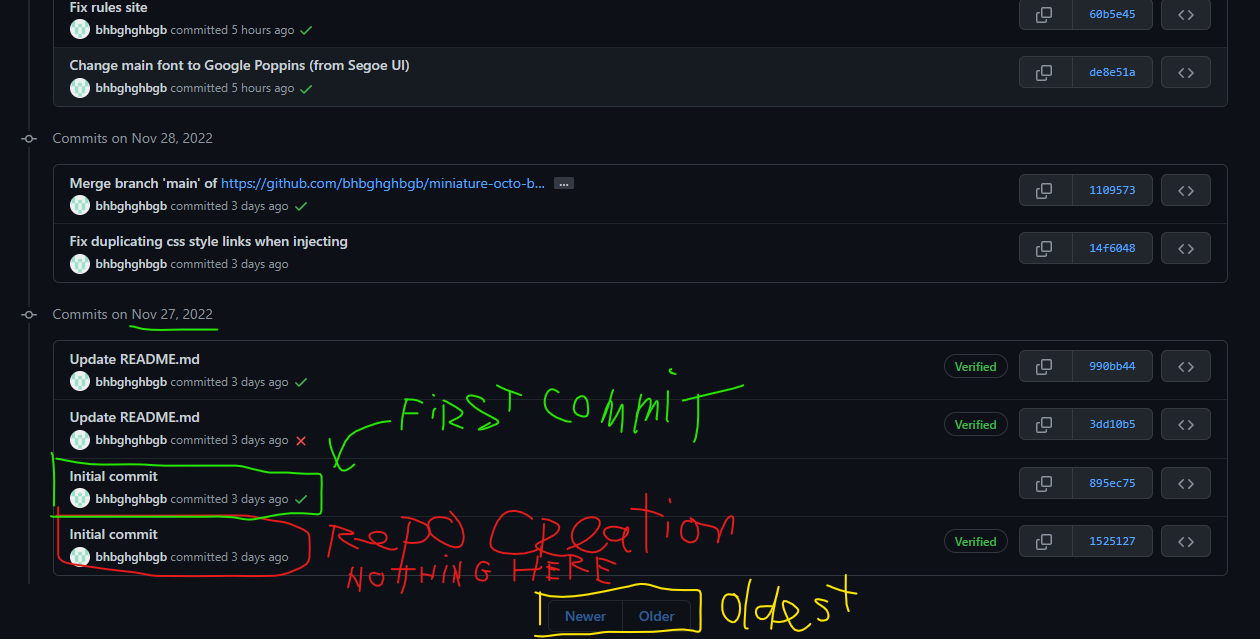The width and height of the screenshot is (1260, 639).
Task: Copy full SHA for commit 60b5e45
Action: [x=1045, y=14]
